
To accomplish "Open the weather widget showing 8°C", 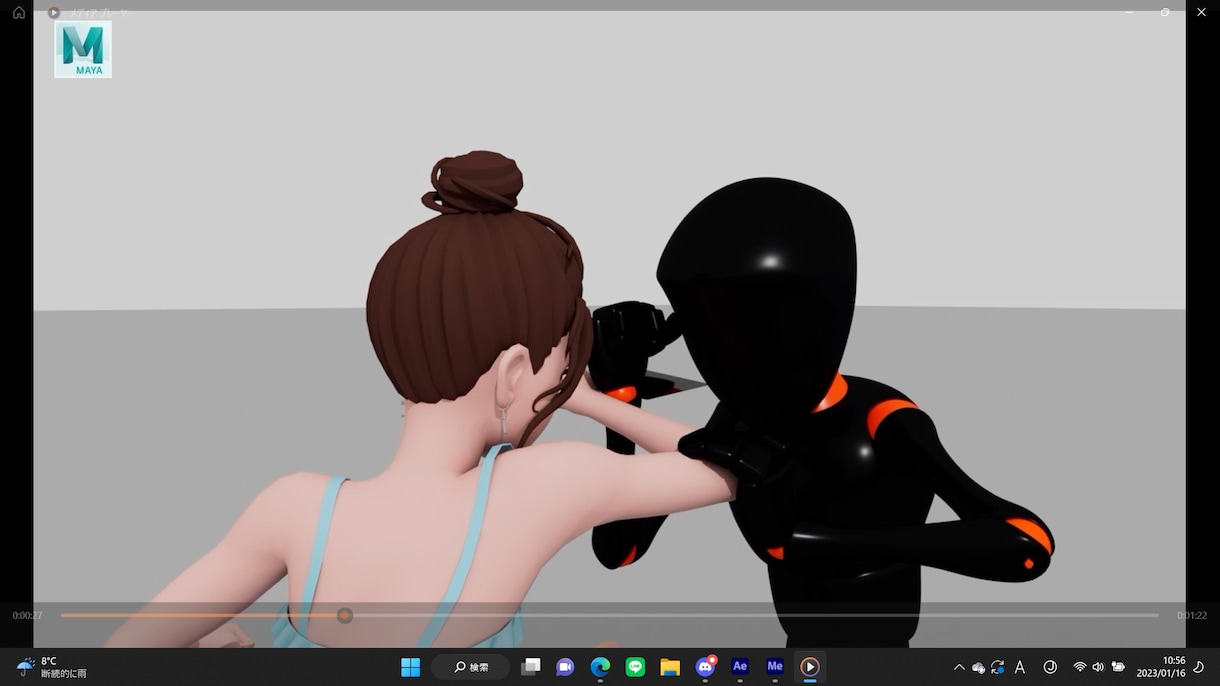I will 52,667.
